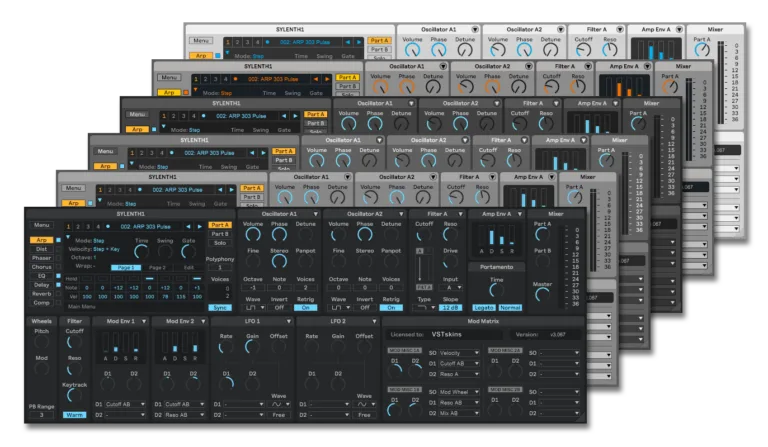Enable the Phaser effect checkbox
The height and width of the screenshot is (447, 768).
58,258
